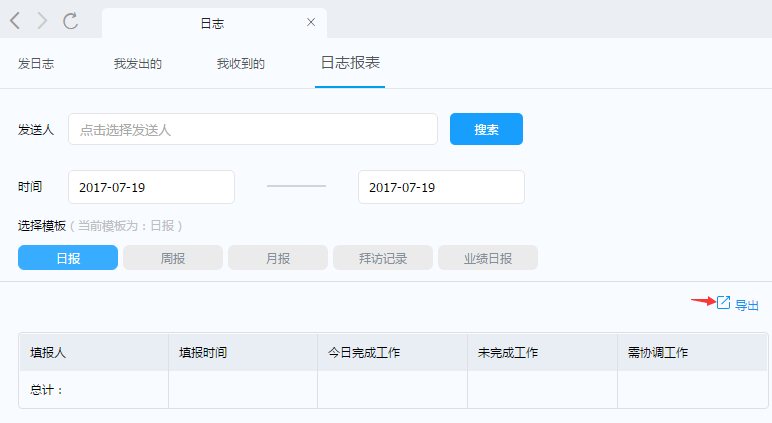Reload the page with refresh icon
772x423 pixels.
[x=70, y=21]
